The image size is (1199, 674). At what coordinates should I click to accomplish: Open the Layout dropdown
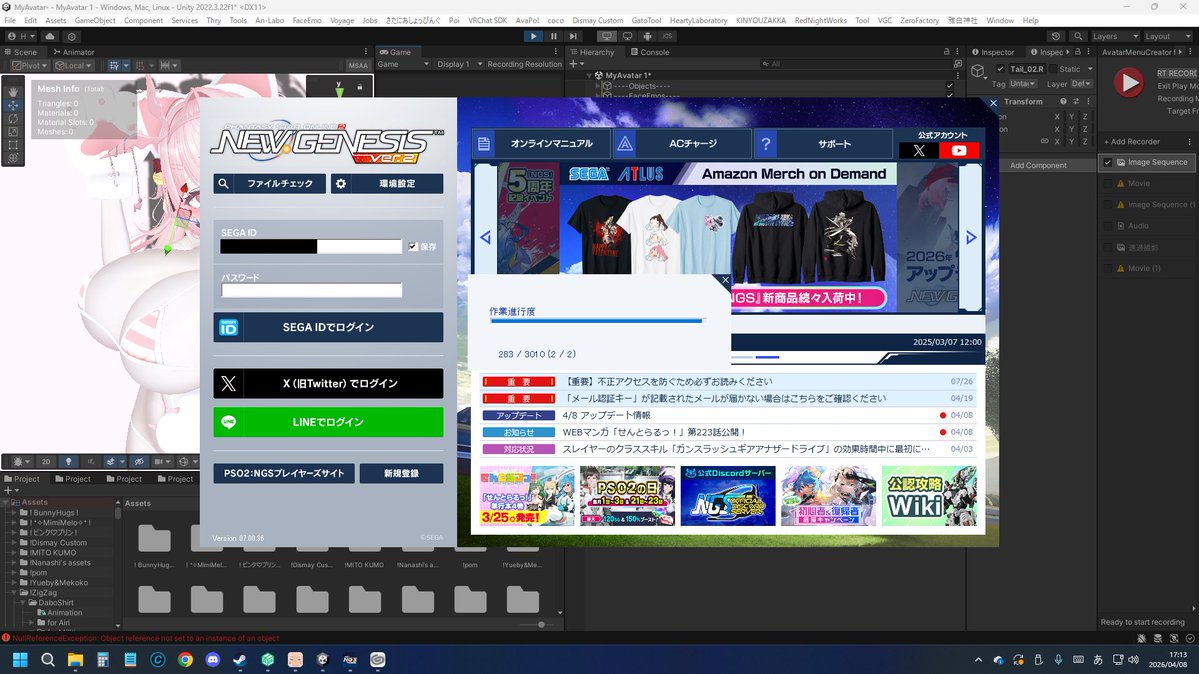1167,36
